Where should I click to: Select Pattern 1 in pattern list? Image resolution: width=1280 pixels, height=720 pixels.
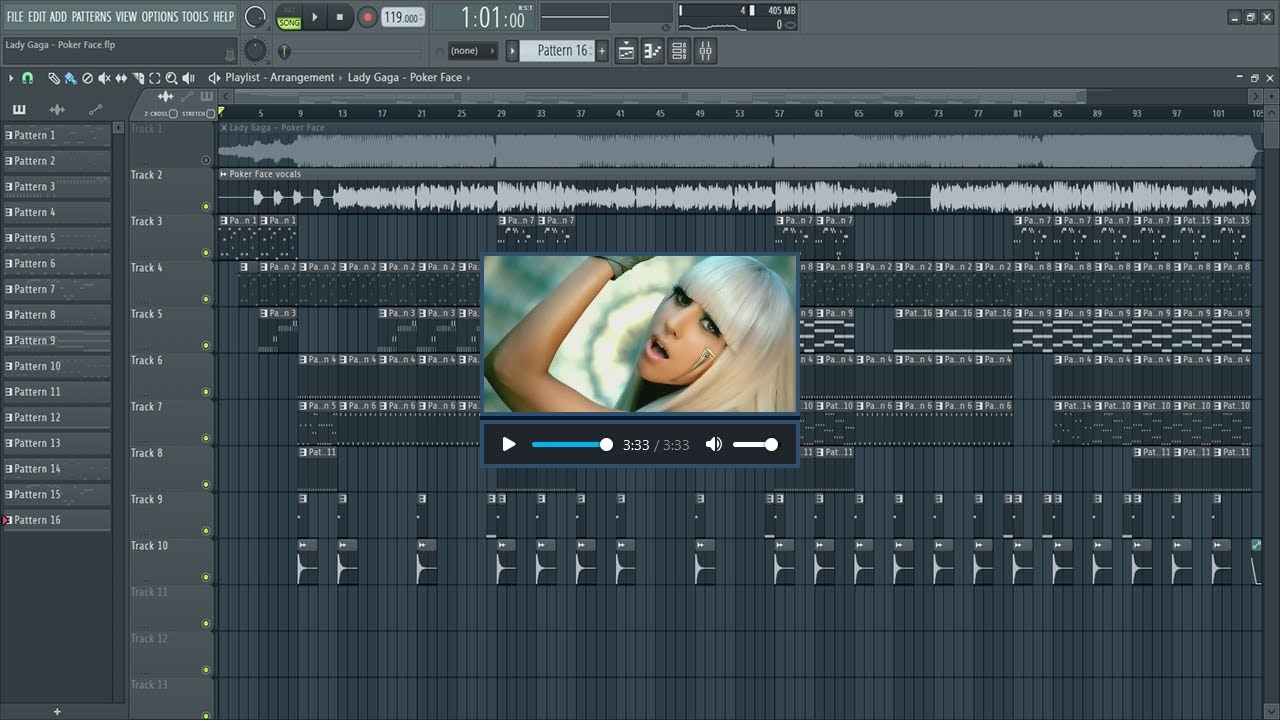click(x=57, y=135)
